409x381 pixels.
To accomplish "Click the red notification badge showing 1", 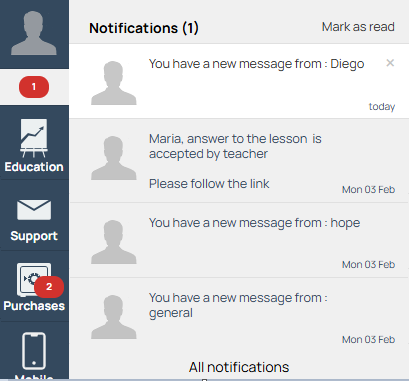I will tap(34, 87).
